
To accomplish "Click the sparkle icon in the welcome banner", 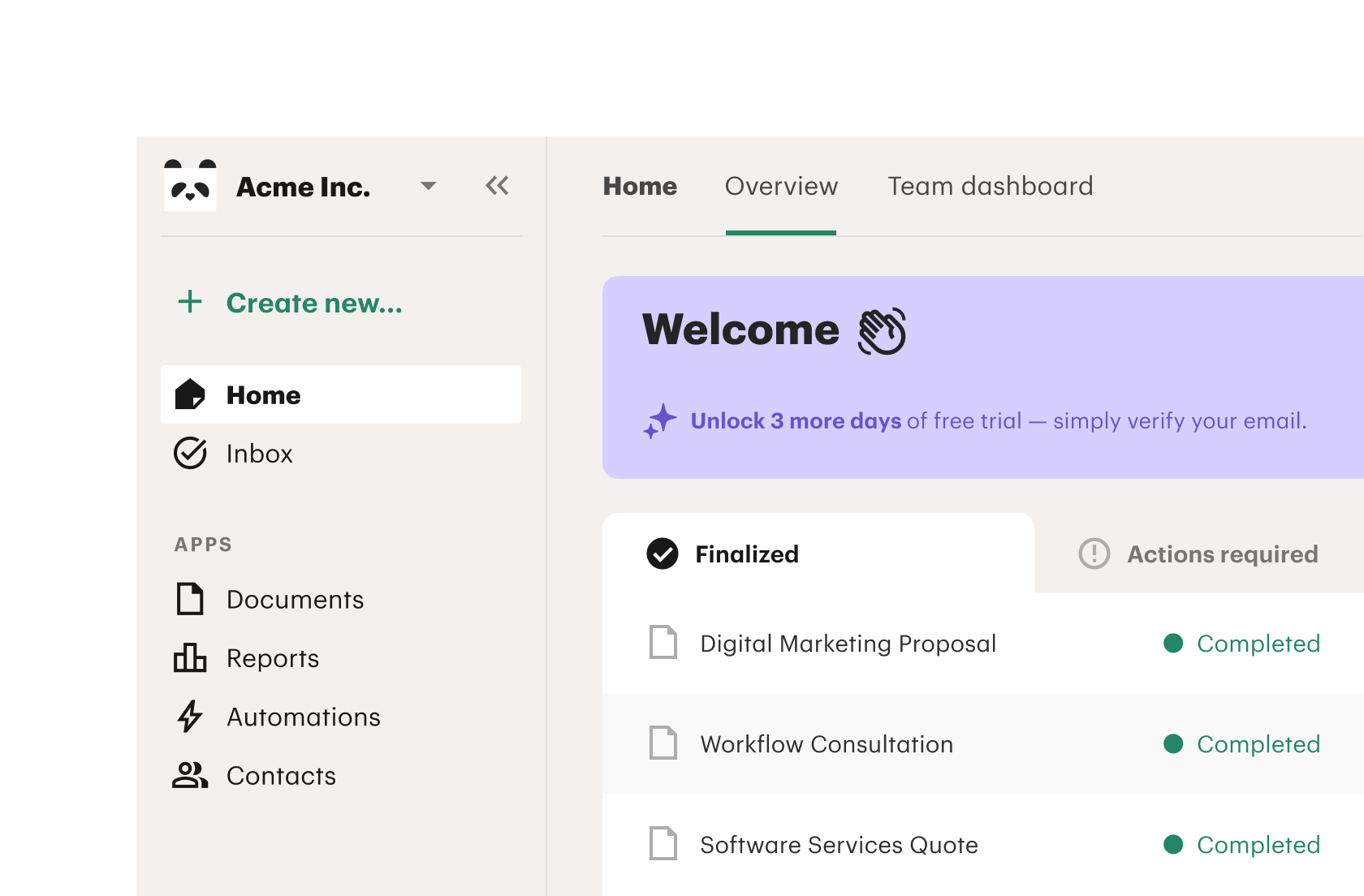I will 659,420.
